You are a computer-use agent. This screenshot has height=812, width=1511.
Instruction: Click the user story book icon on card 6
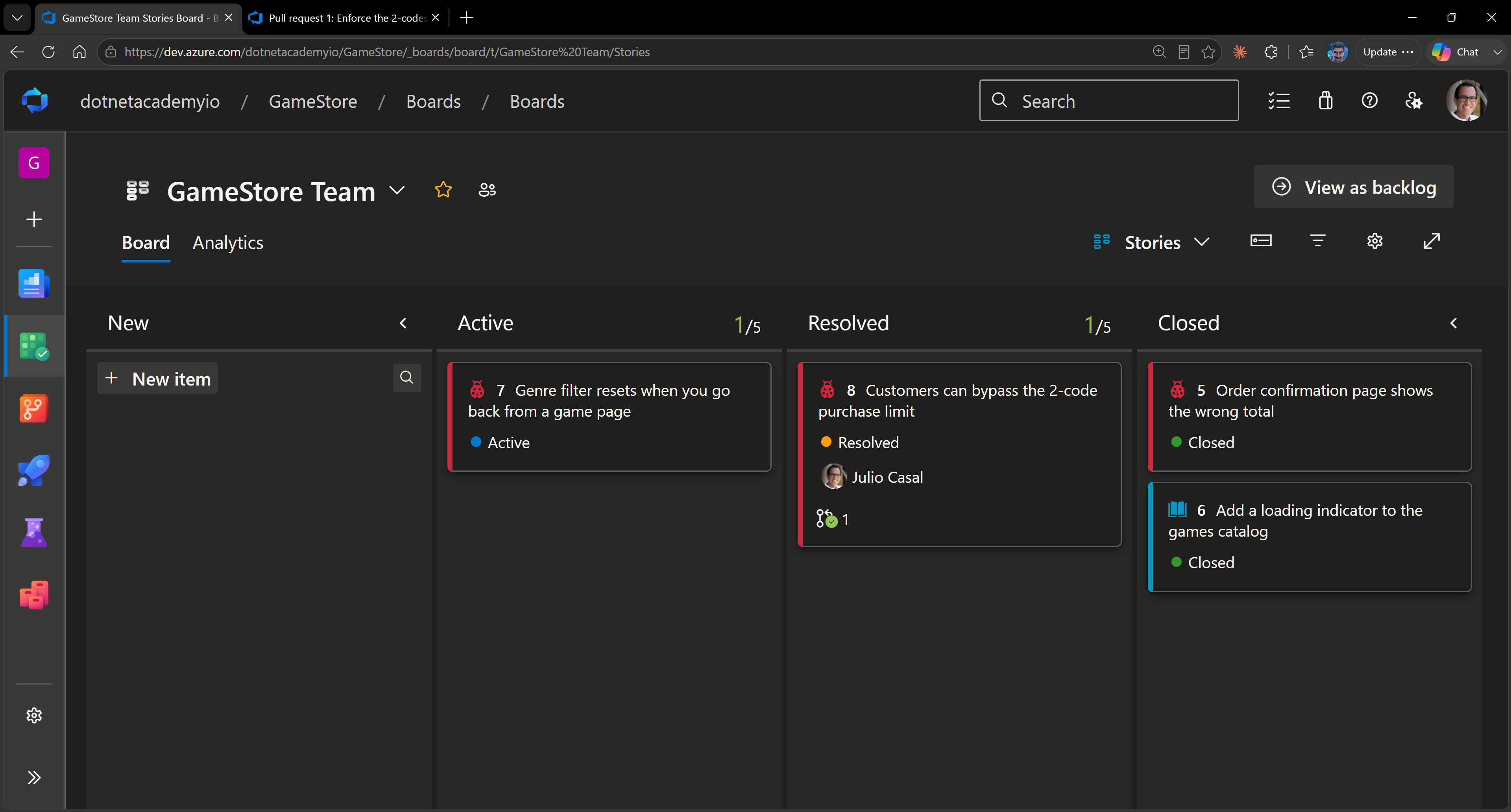(1177, 509)
